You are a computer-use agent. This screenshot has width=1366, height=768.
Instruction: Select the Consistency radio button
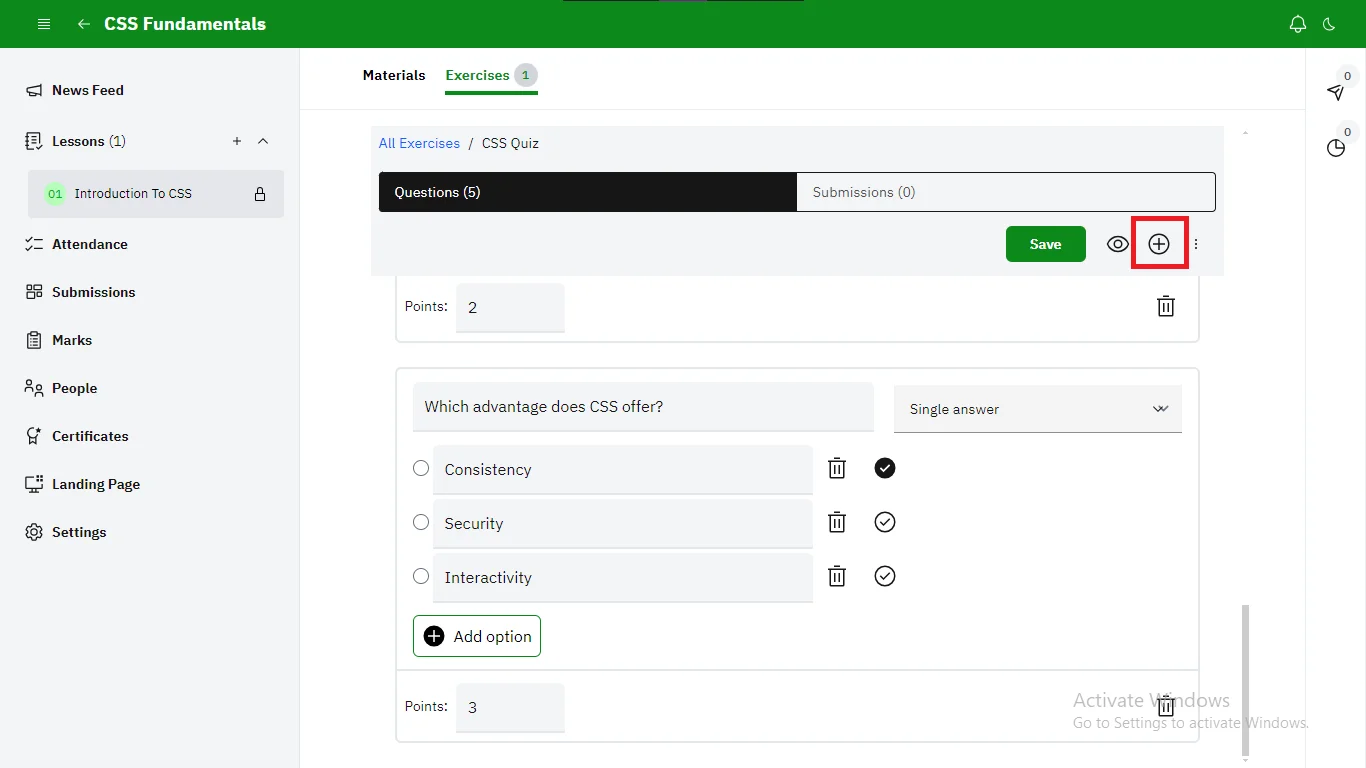(421, 468)
